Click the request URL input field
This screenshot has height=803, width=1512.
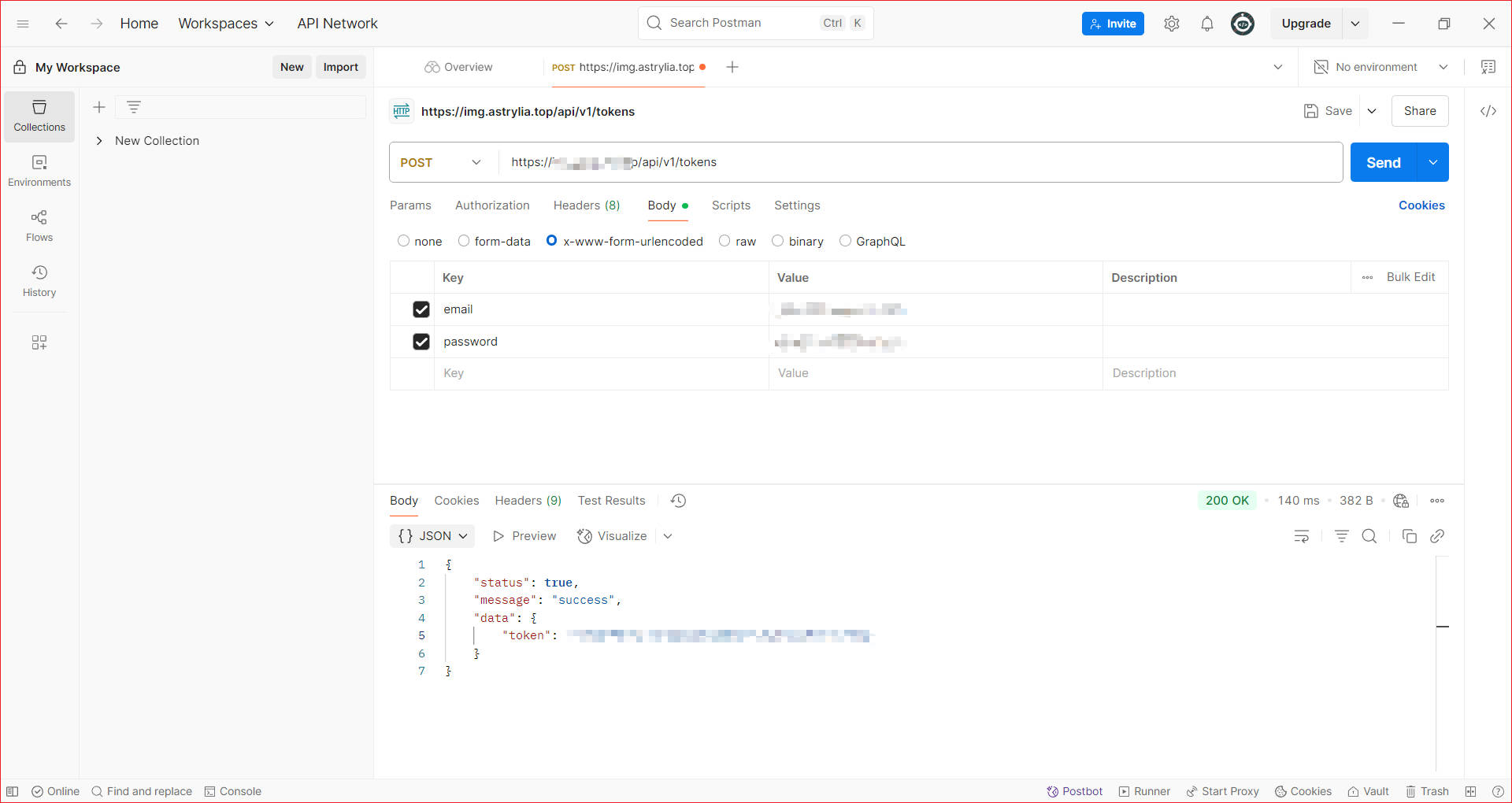pyautogui.click(x=920, y=162)
